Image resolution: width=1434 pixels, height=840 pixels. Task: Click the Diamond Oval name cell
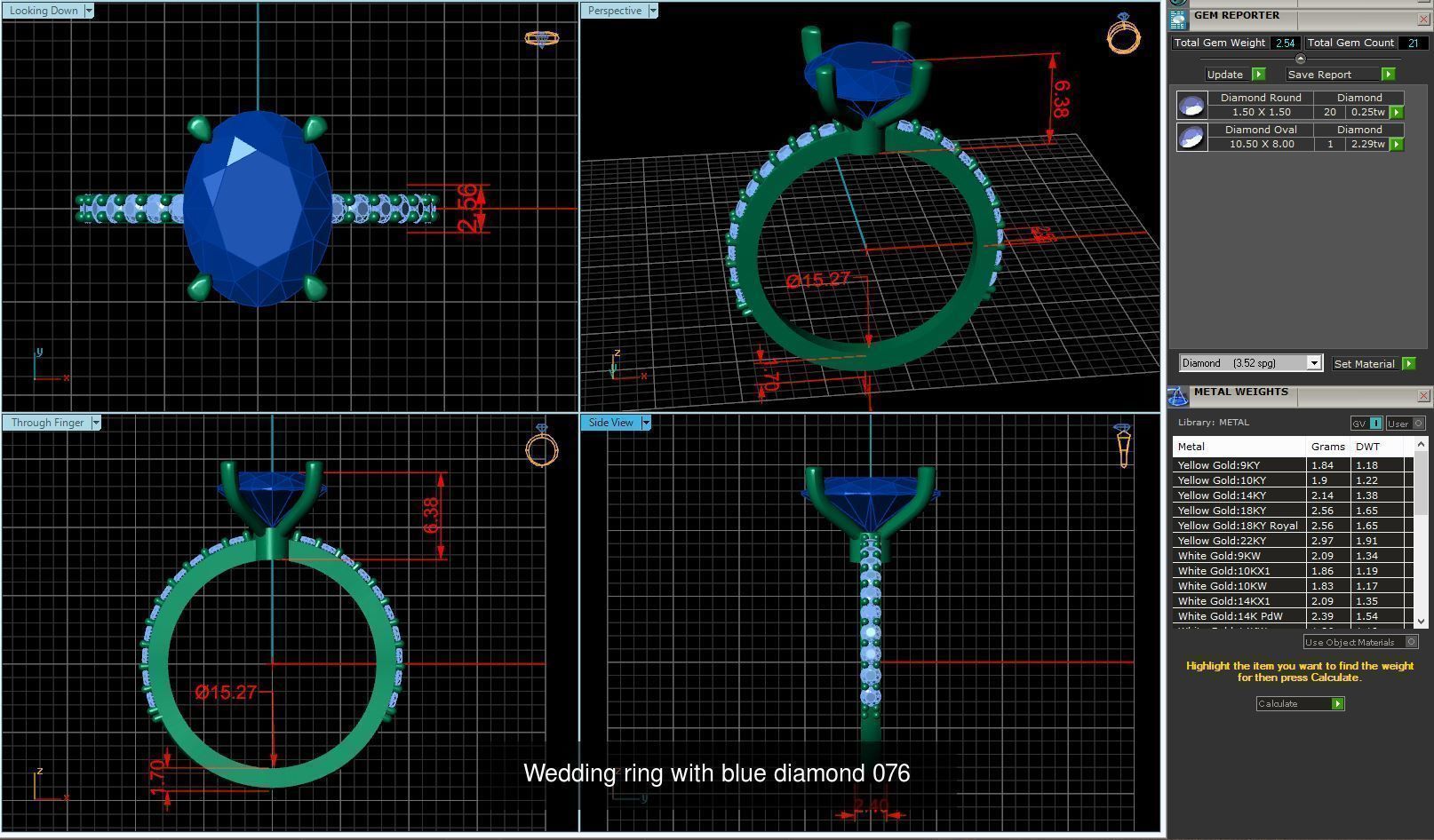pyautogui.click(x=1261, y=130)
